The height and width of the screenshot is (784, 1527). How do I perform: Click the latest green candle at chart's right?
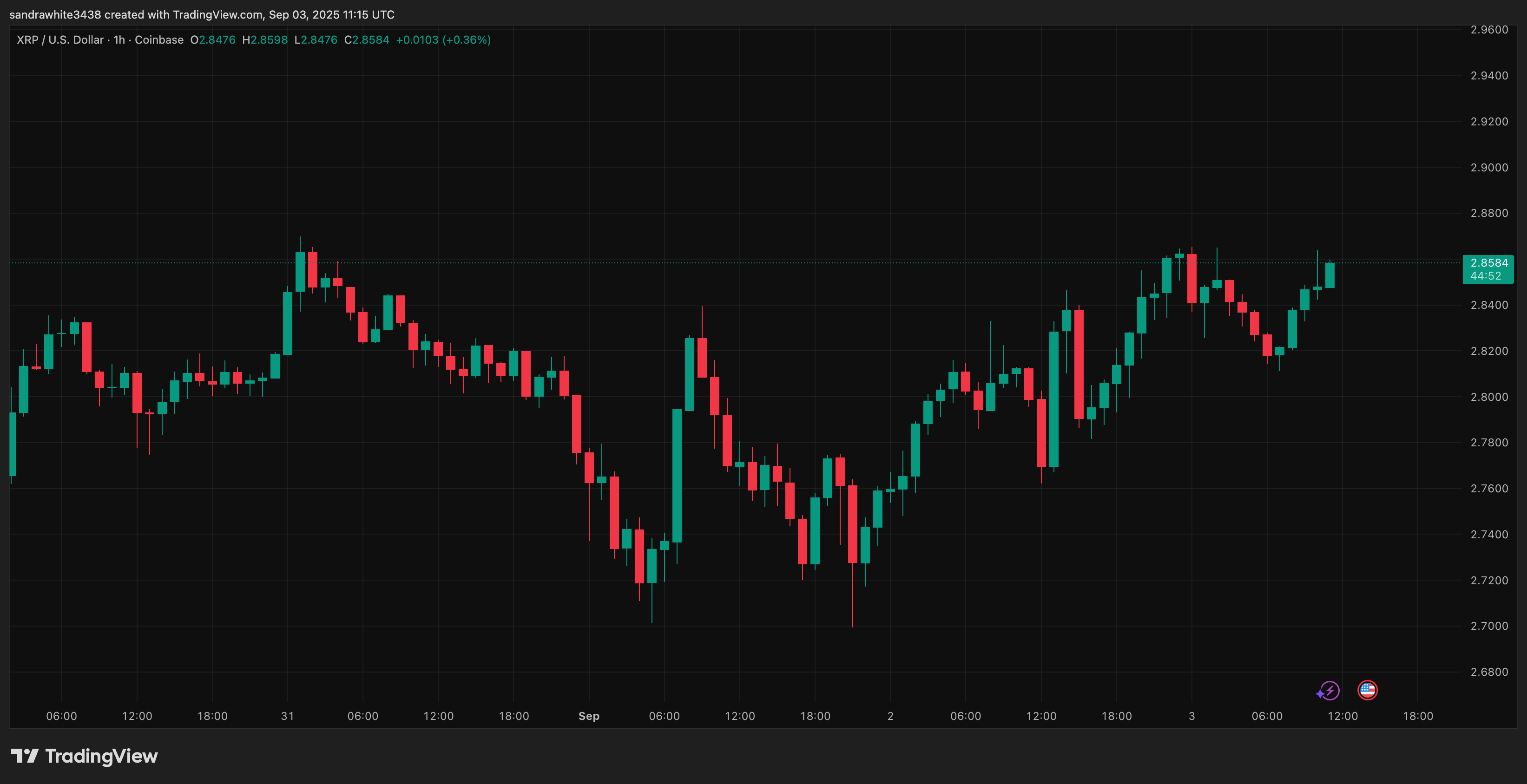coord(1330,275)
